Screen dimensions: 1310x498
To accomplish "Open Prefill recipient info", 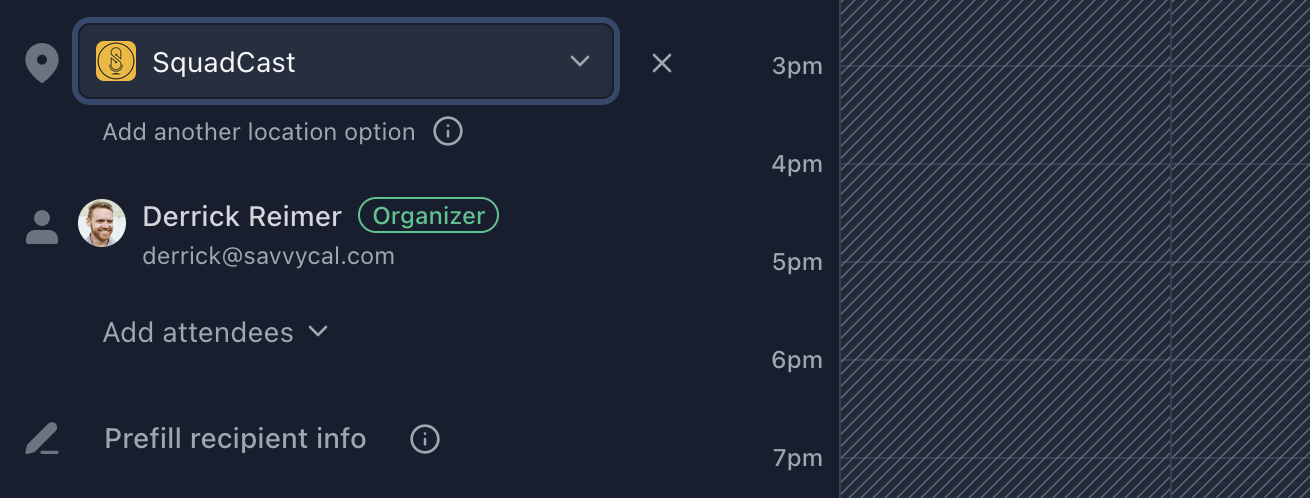I will coord(235,439).
